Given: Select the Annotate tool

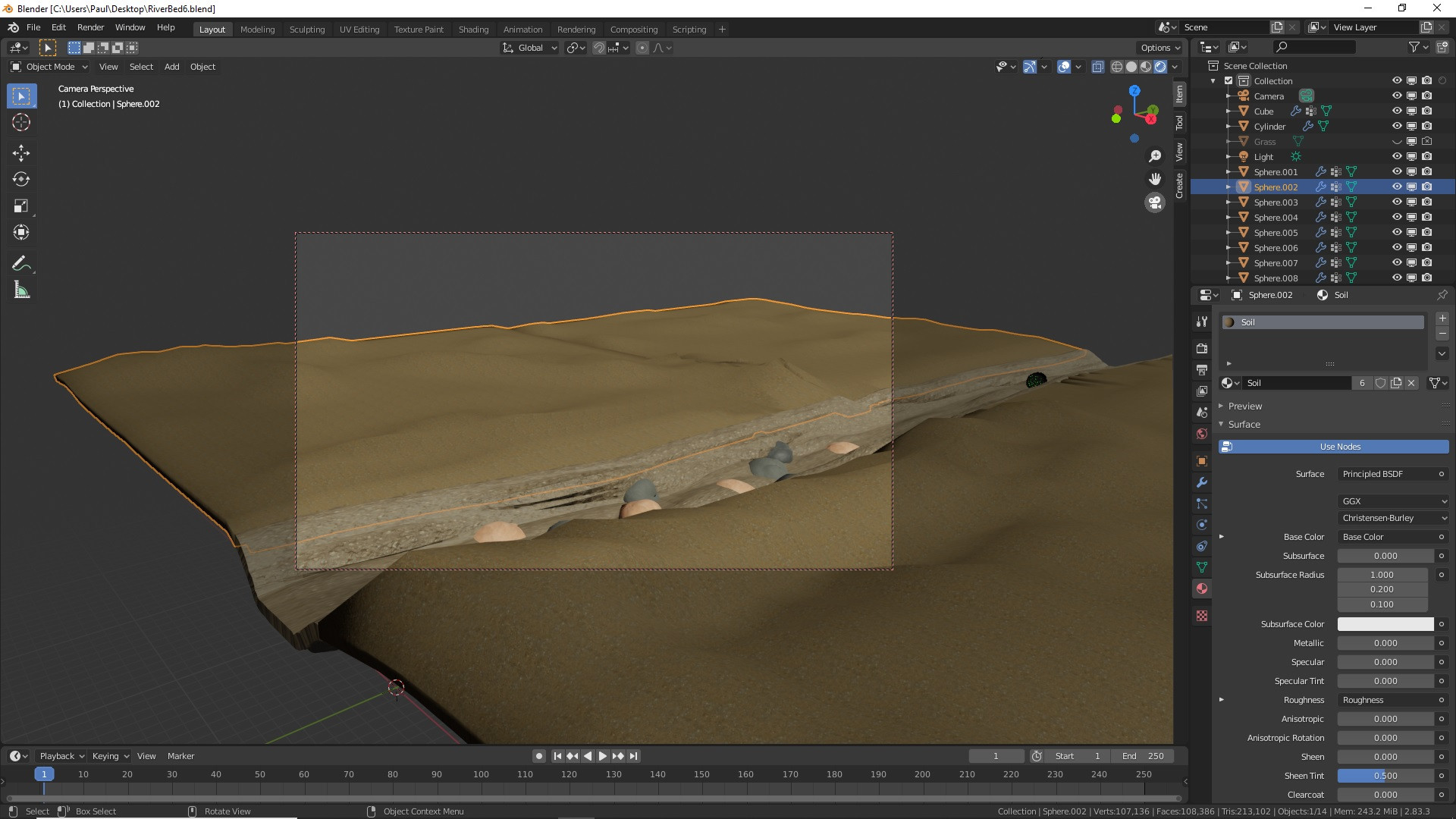Looking at the screenshot, I should [x=21, y=264].
